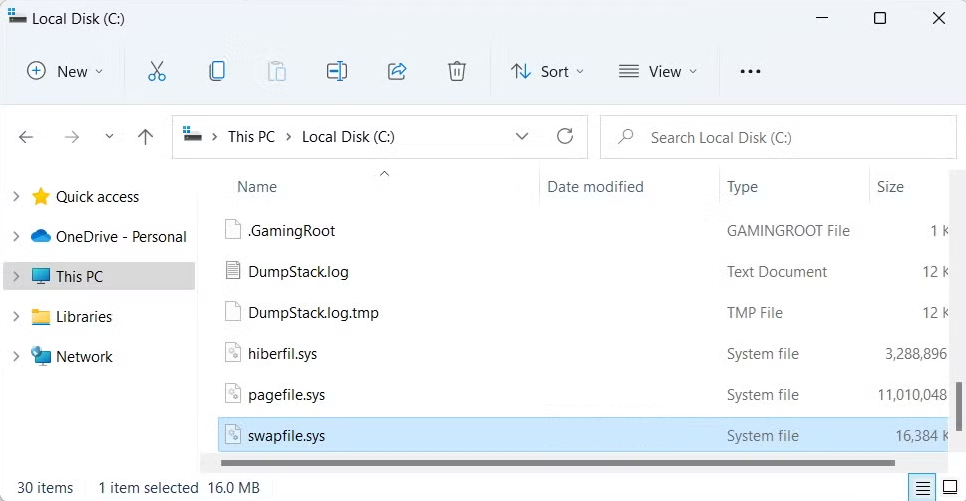Sort by the Size column header
966x501 pixels.
890,187
